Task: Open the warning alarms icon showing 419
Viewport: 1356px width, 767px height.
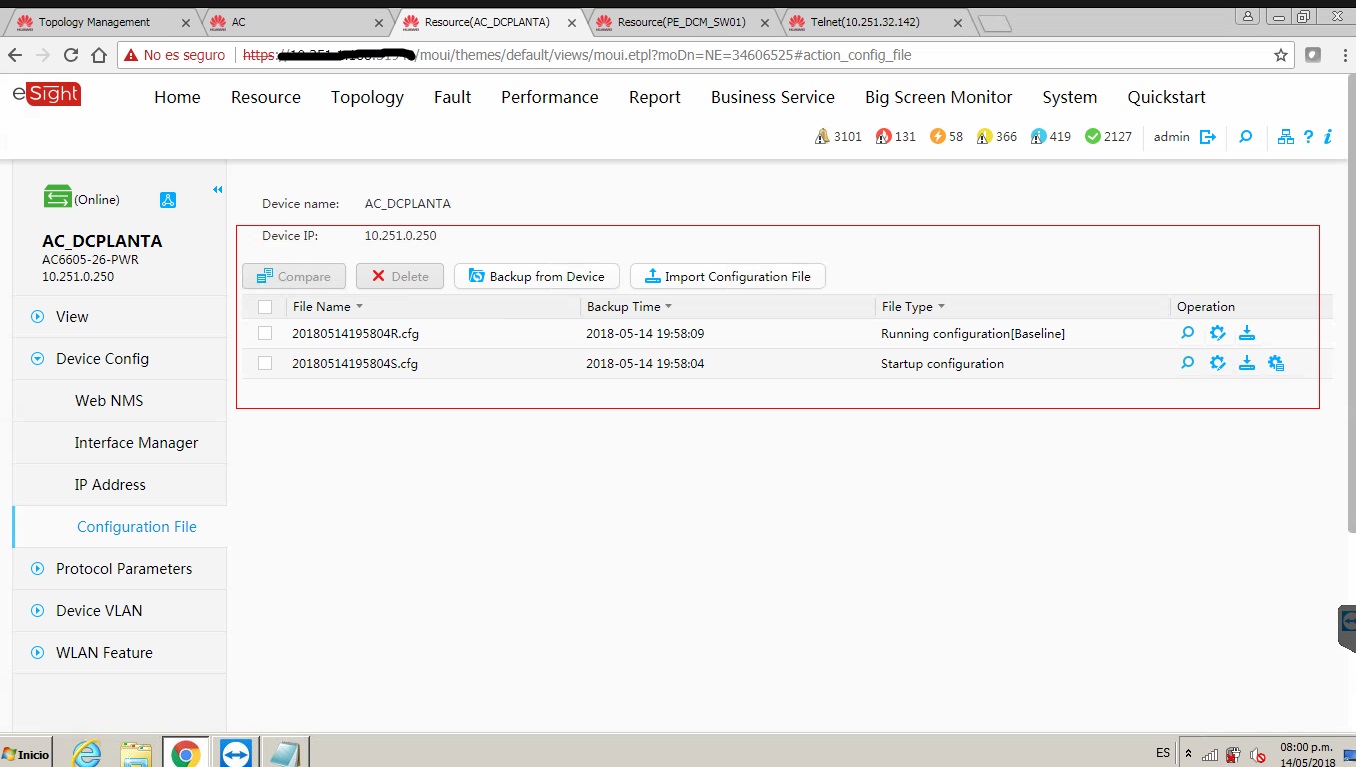Action: point(1038,136)
